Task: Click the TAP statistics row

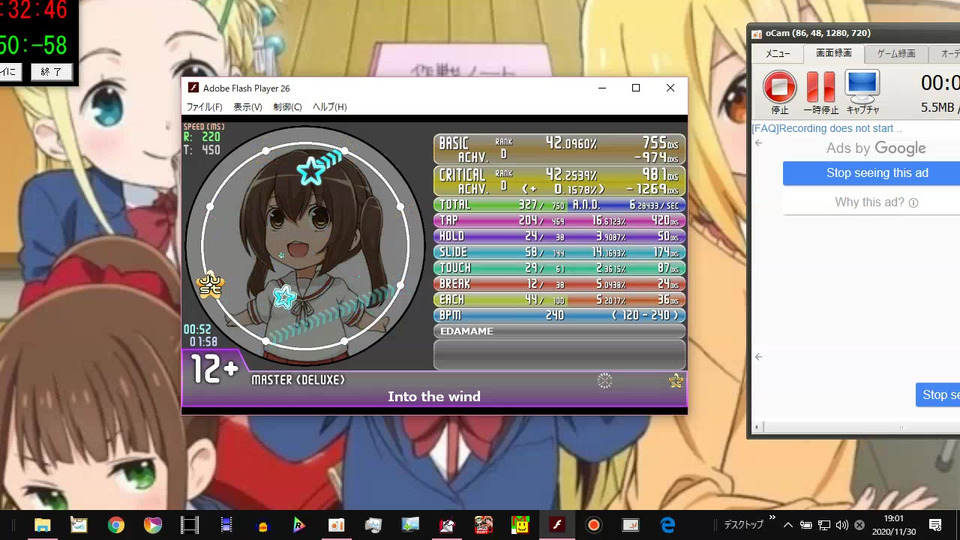Action: tap(559, 220)
